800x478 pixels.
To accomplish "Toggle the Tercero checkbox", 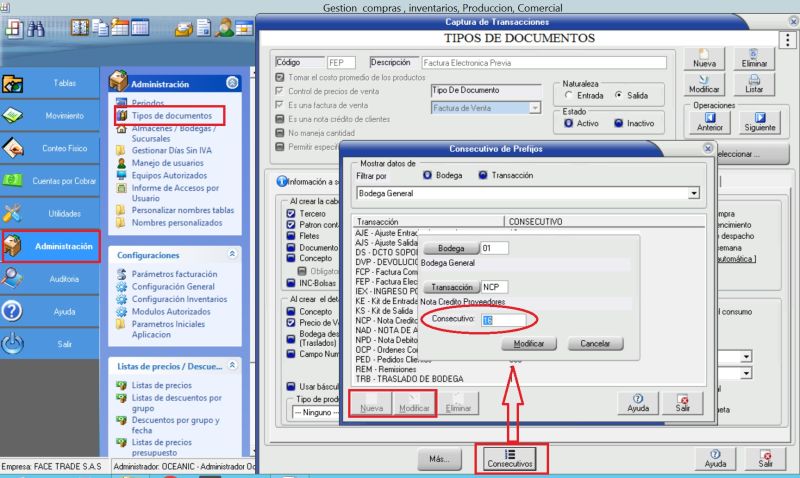I will click(291, 212).
